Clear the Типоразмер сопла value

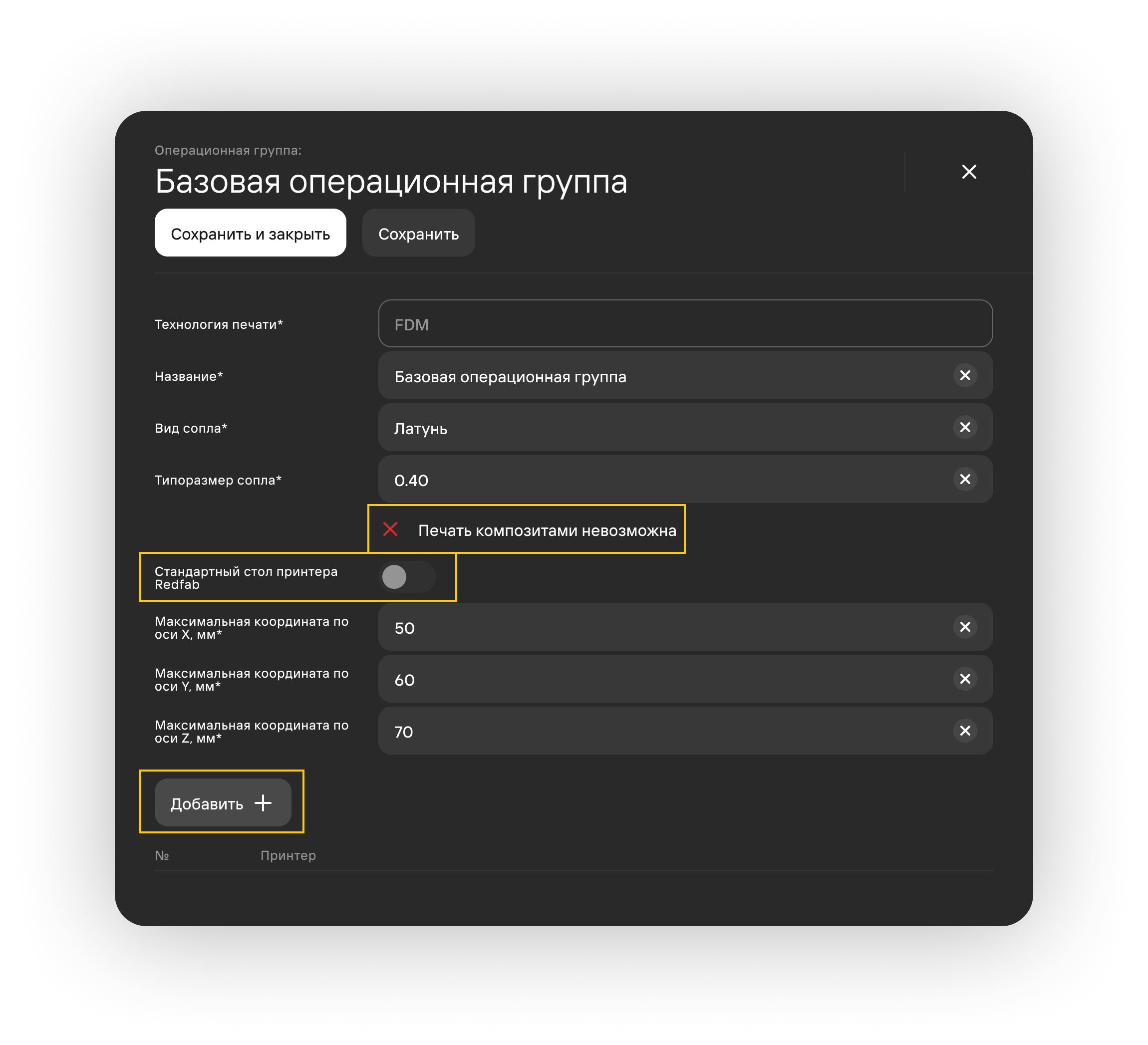965,479
